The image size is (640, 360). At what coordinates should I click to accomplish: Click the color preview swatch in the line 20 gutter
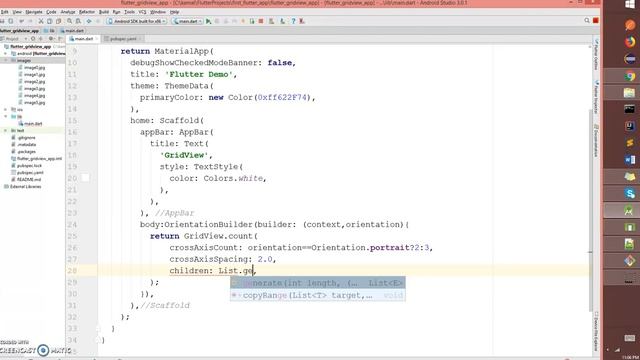click(85, 178)
